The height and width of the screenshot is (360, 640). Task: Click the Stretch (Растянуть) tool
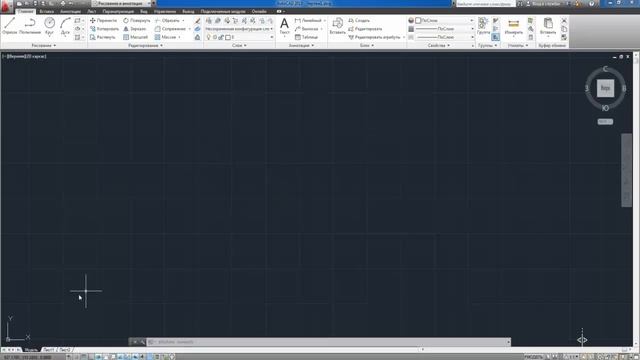tap(102, 37)
